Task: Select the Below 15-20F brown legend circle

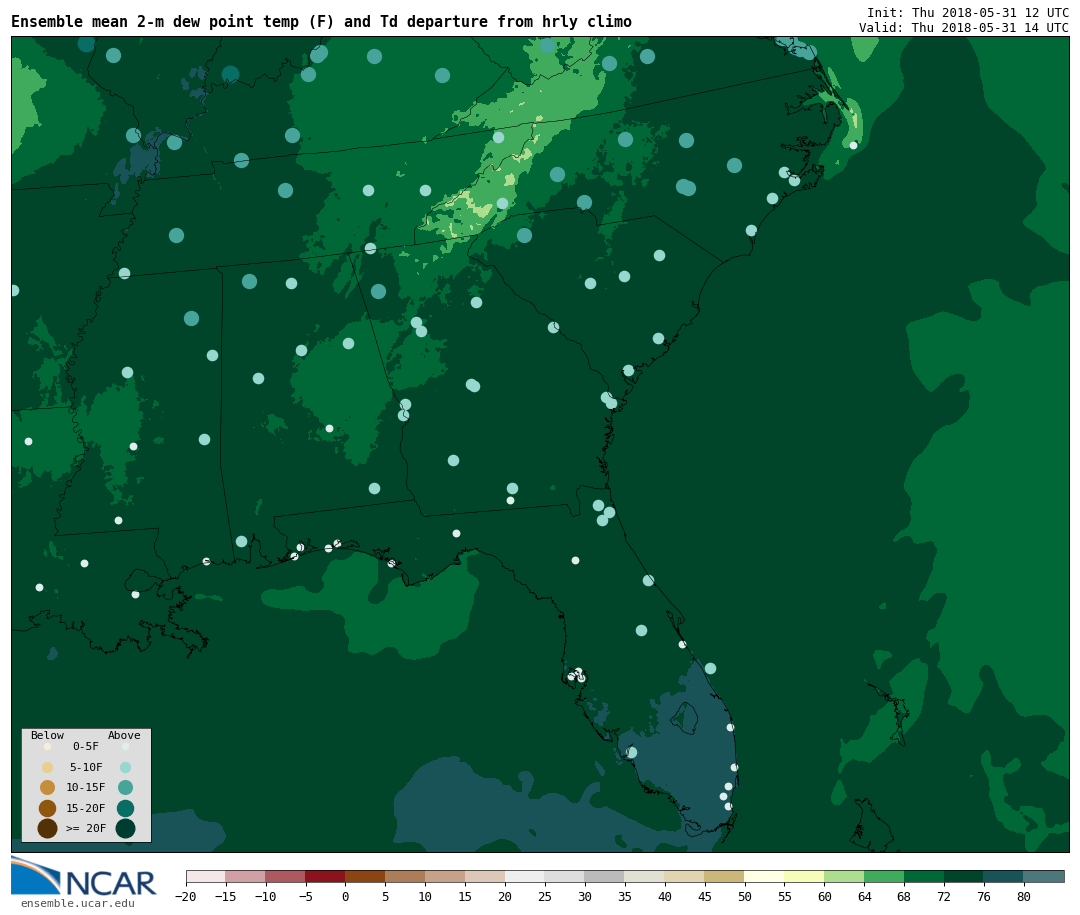Action: [x=48, y=808]
